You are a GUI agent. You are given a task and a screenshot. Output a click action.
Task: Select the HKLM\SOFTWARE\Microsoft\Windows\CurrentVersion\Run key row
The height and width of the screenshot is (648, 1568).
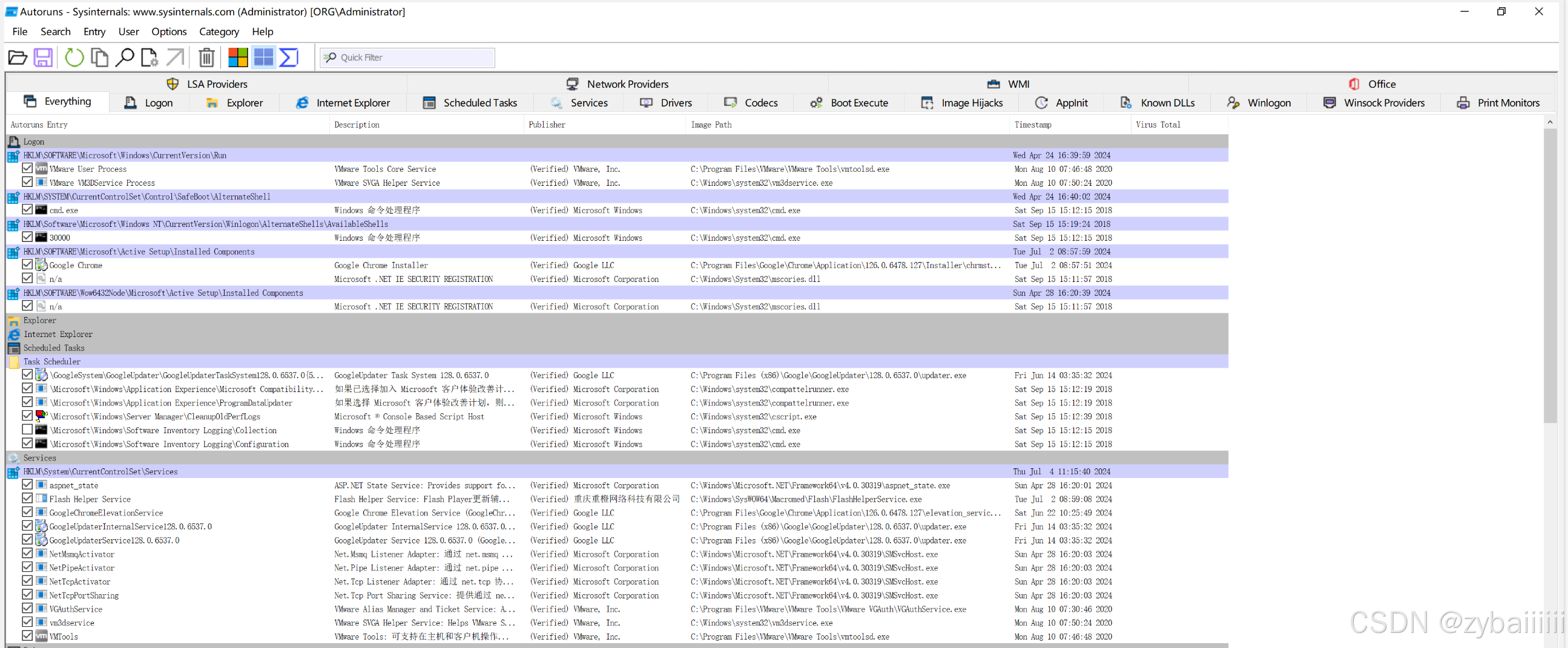click(618, 155)
